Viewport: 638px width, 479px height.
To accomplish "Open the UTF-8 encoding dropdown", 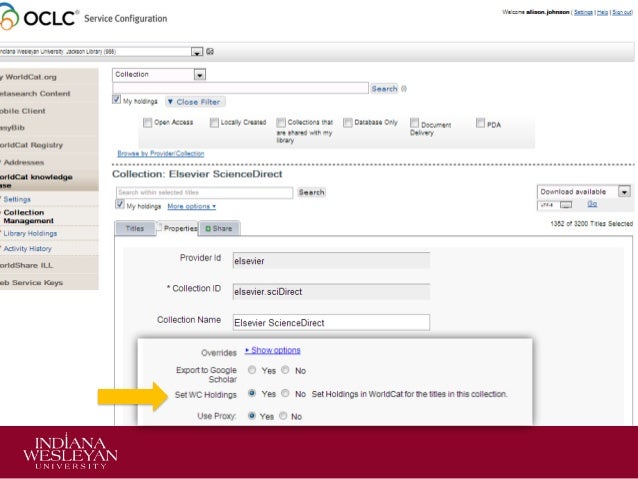I will tap(566, 205).
